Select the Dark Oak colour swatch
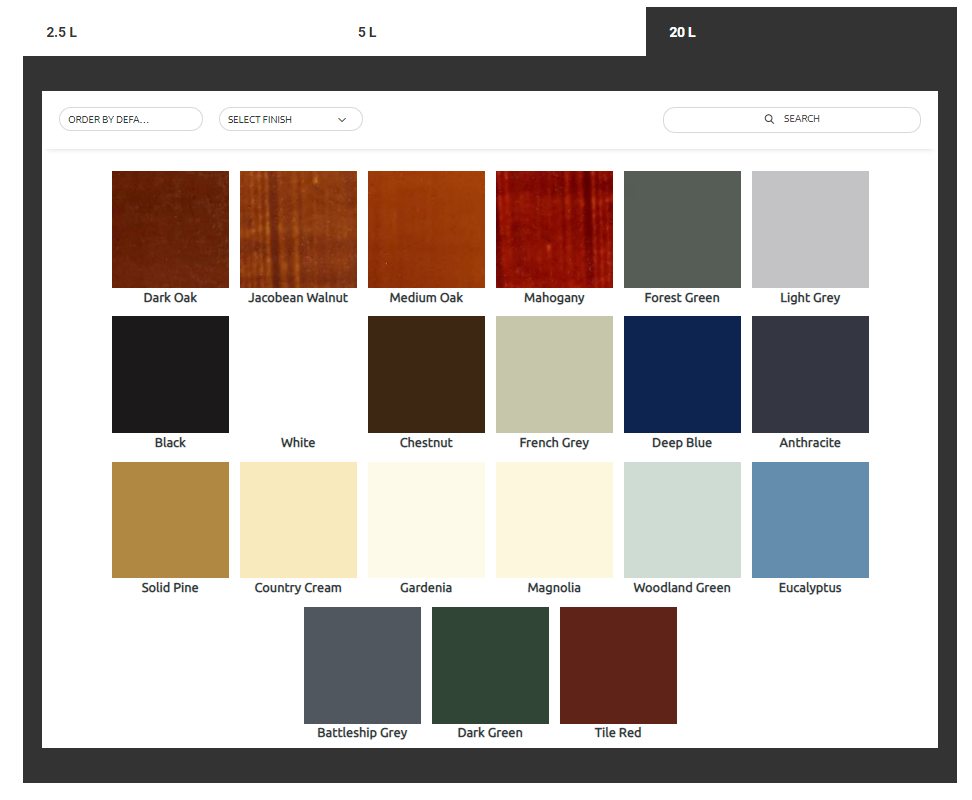Screen dimensions: 972x800 tap(170, 229)
